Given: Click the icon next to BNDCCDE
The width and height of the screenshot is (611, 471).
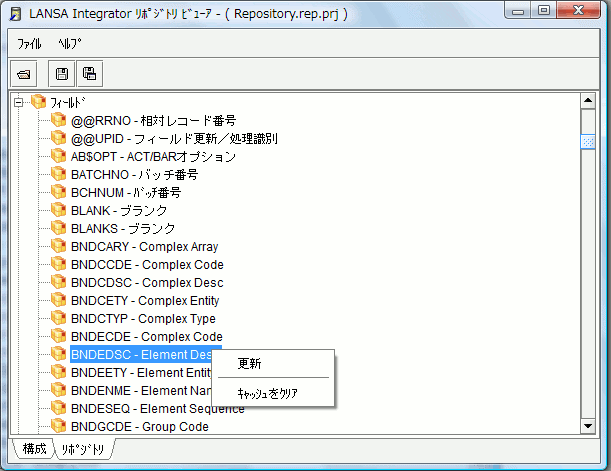Looking at the screenshot, I should tap(58, 264).
